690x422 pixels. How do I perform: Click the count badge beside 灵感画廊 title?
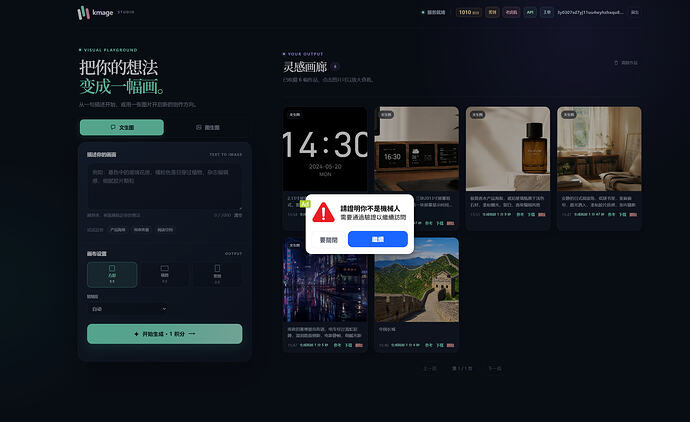(335, 67)
